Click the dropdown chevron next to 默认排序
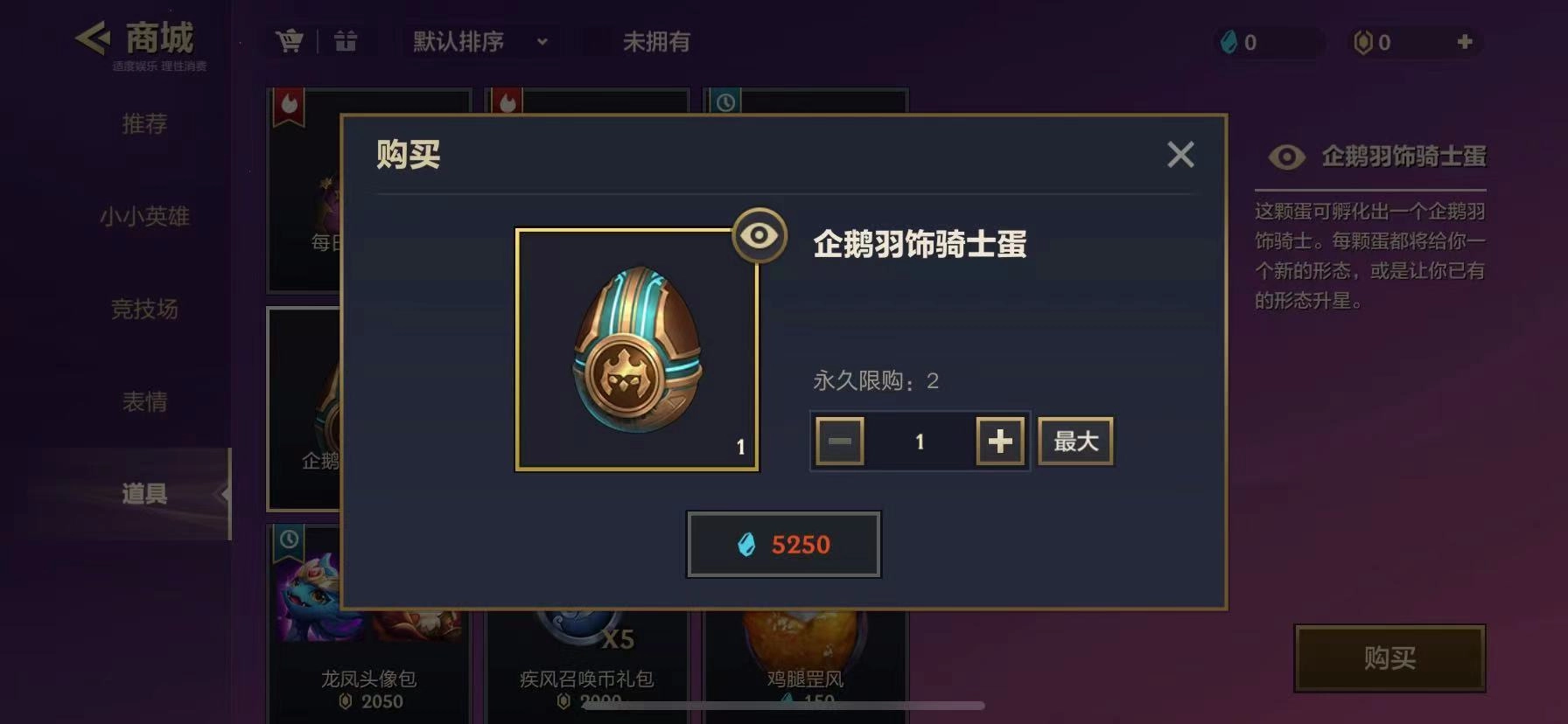 pyautogui.click(x=542, y=41)
